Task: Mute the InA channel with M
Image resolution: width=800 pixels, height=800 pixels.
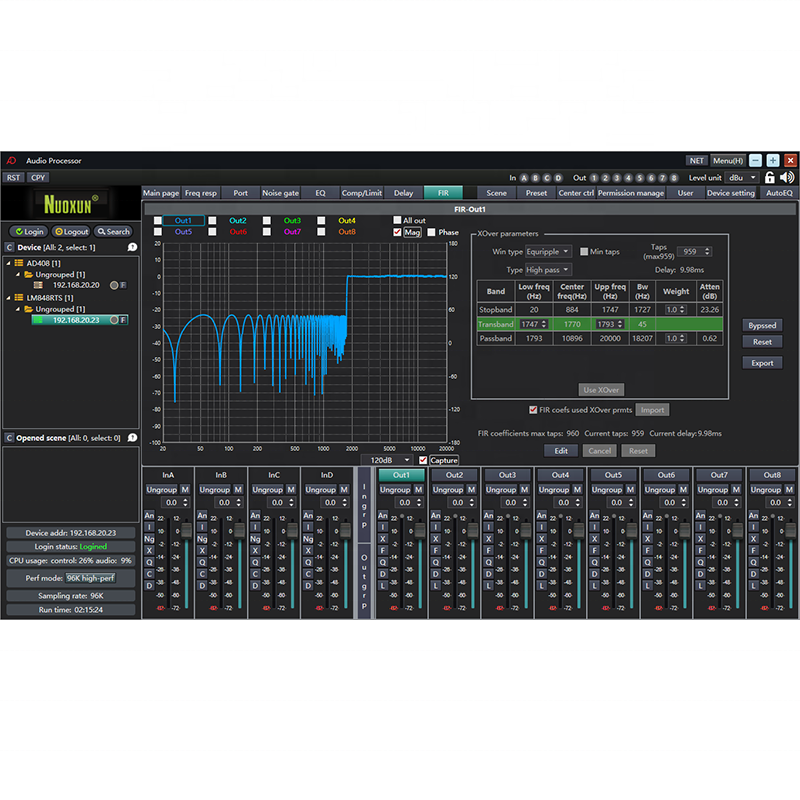Action: (x=185, y=489)
